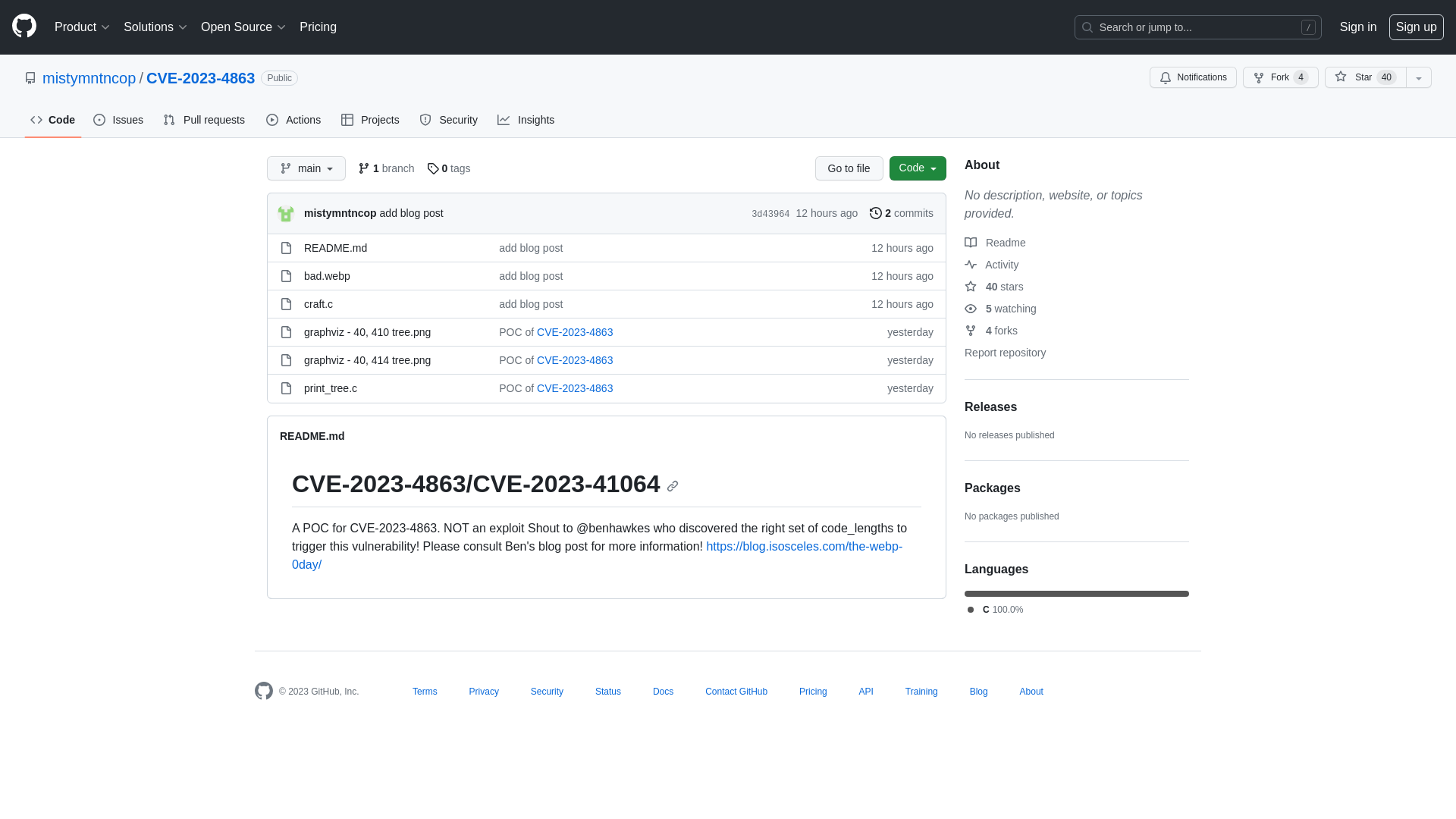Switch to the Security tab
The width and height of the screenshot is (1456, 819).
(x=449, y=120)
